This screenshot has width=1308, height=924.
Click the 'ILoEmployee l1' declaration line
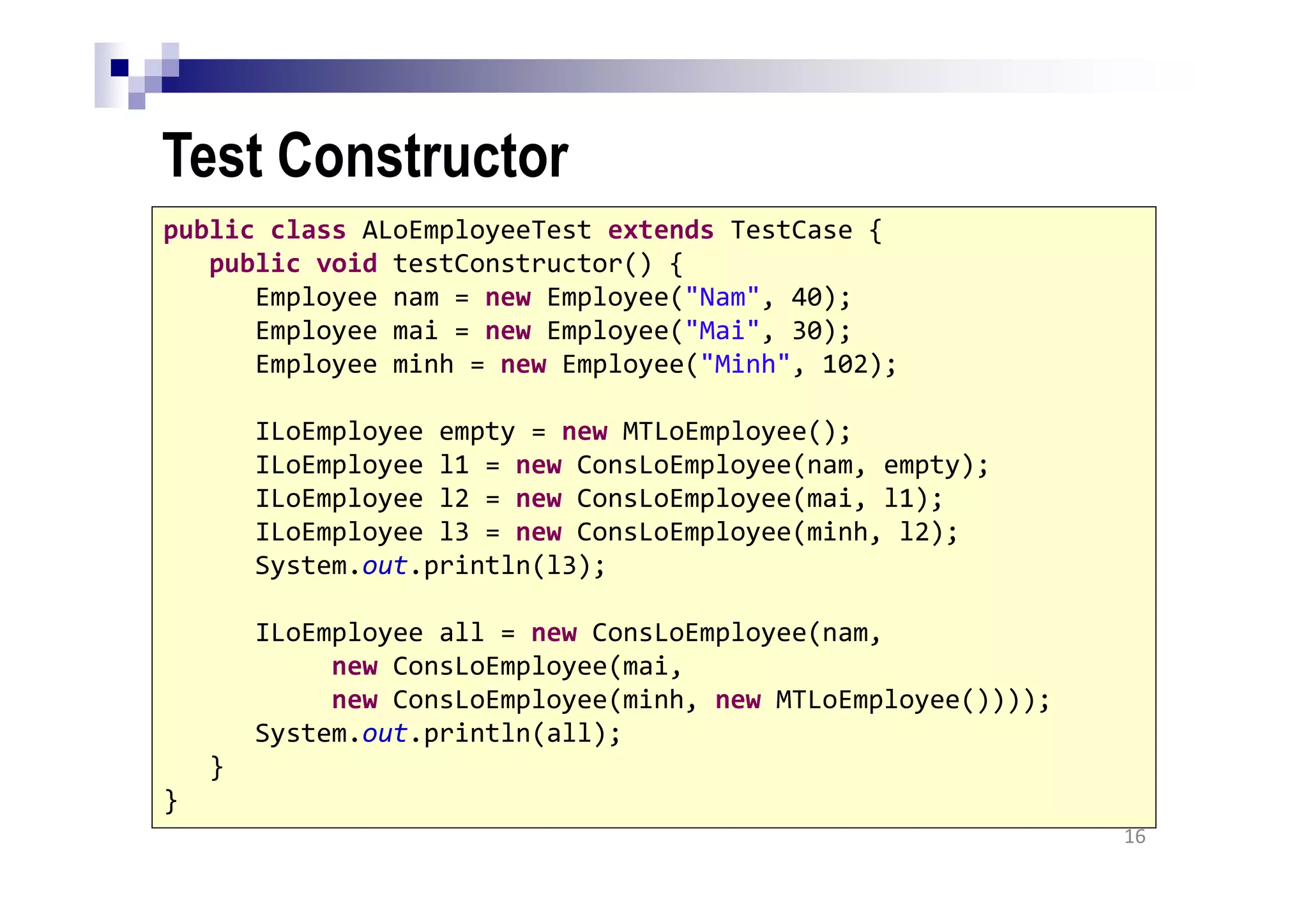tap(622, 466)
